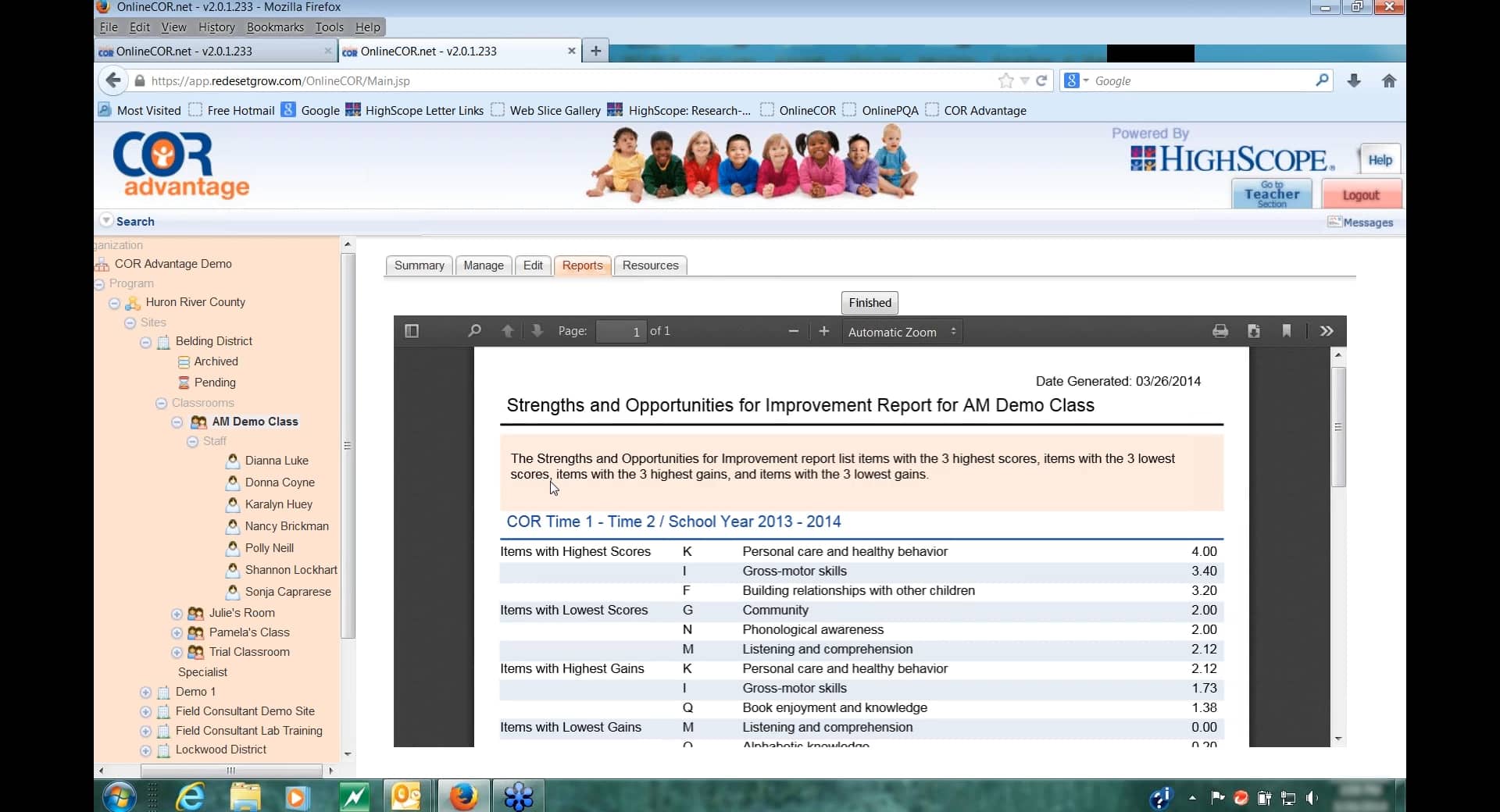1500x812 pixels.
Task: Bookmark this page with the star icon
Action: [1006, 80]
